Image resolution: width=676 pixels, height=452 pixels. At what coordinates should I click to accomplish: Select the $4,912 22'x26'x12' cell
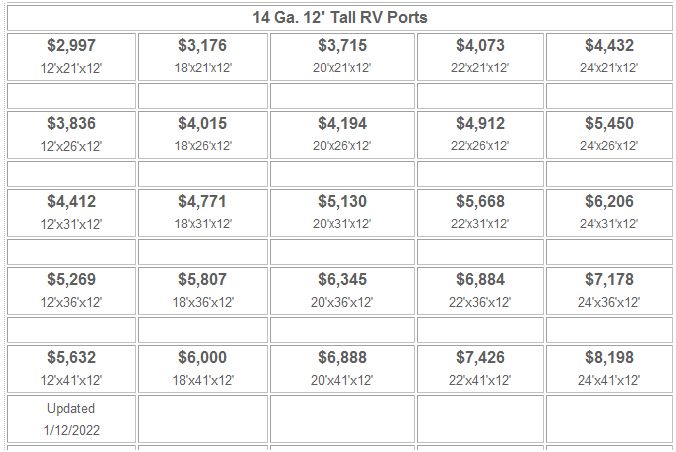point(480,135)
